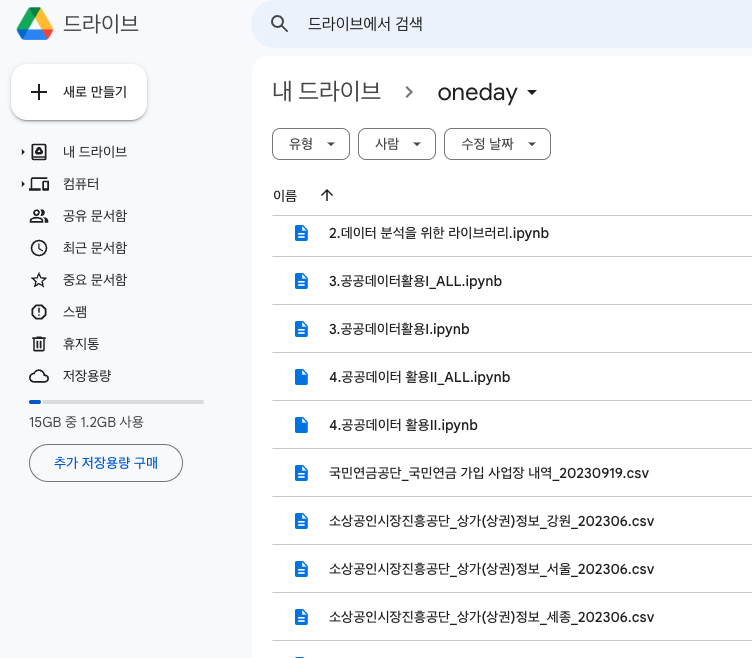This screenshot has width=752, height=658.
Task: Click the 4.공공데이터 활용II_ALL.ipynb file icon
Action: tap(301, 377)
